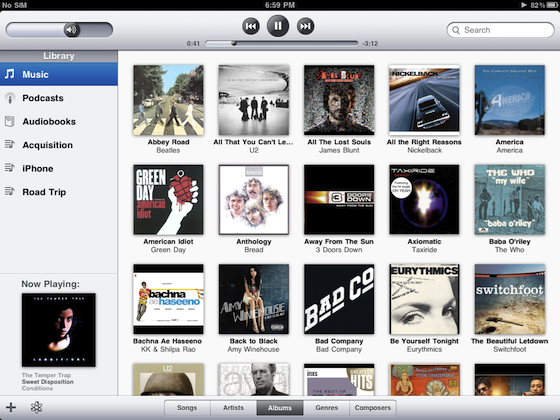The height and width of the screenshot is (420, 560).
Task: Click the playback progress scrubber bar
Action: click(x=281, y=44)
